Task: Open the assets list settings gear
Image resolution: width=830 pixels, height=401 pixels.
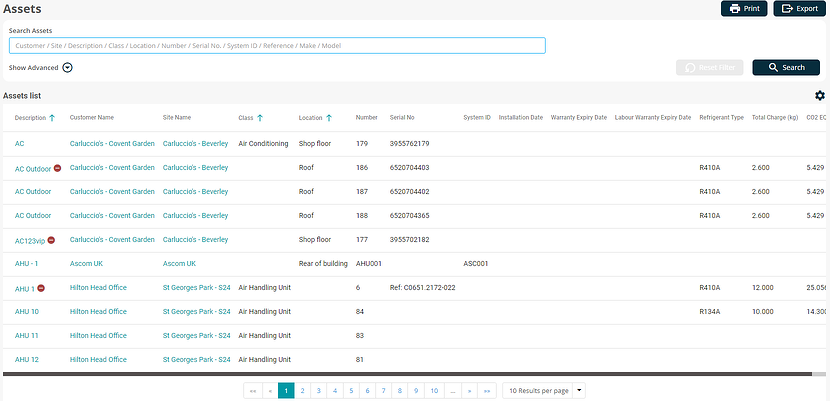Action: click(820, 95)
